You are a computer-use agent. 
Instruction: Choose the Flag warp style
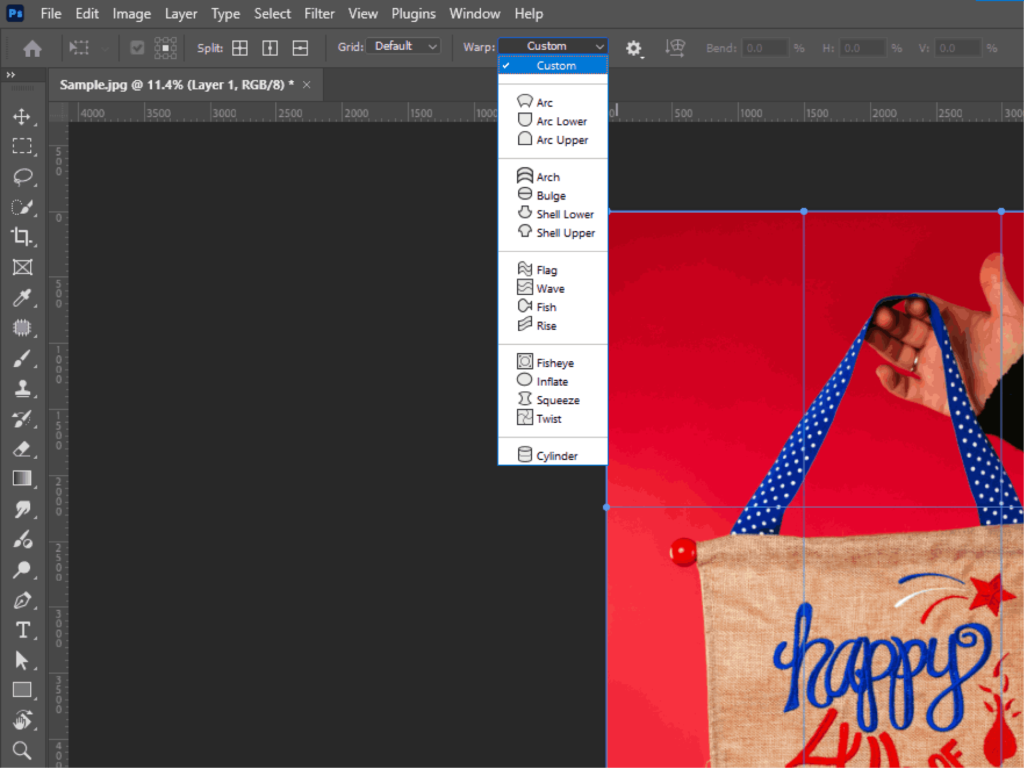[x=553, y=270]
